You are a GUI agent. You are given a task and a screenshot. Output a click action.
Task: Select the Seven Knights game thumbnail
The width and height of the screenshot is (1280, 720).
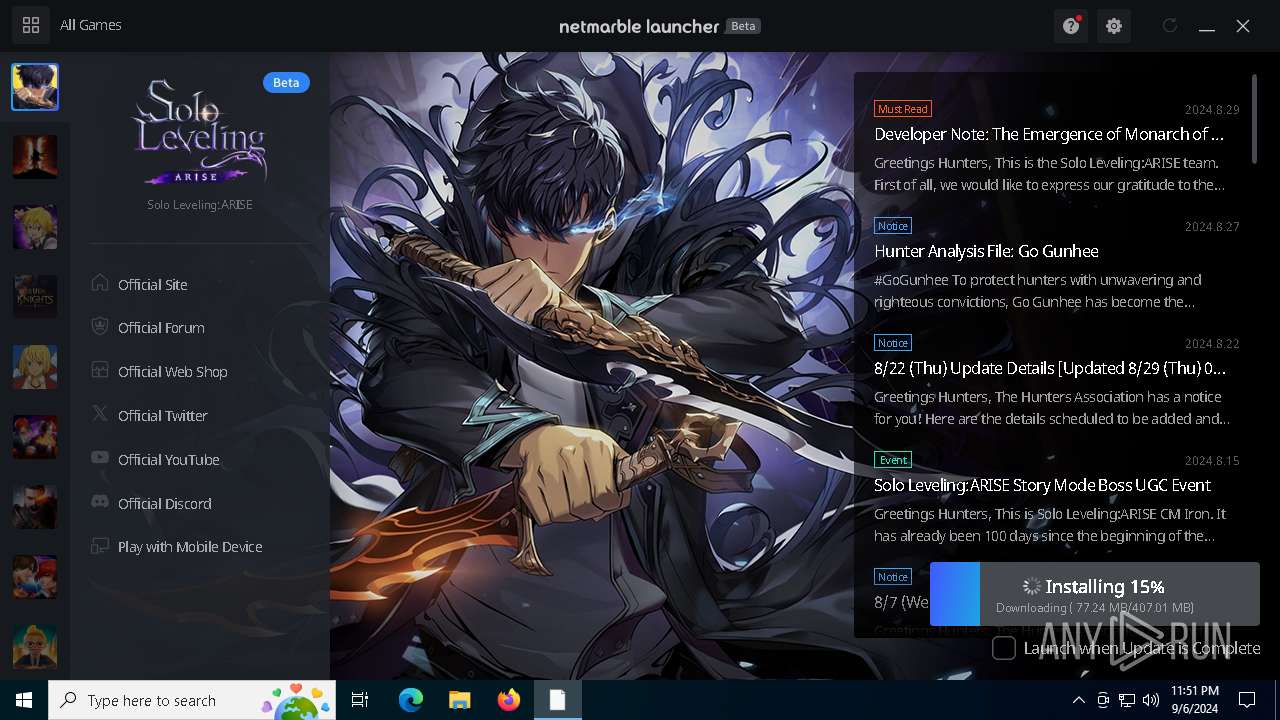pyautogui.click(x=35, y=297)
